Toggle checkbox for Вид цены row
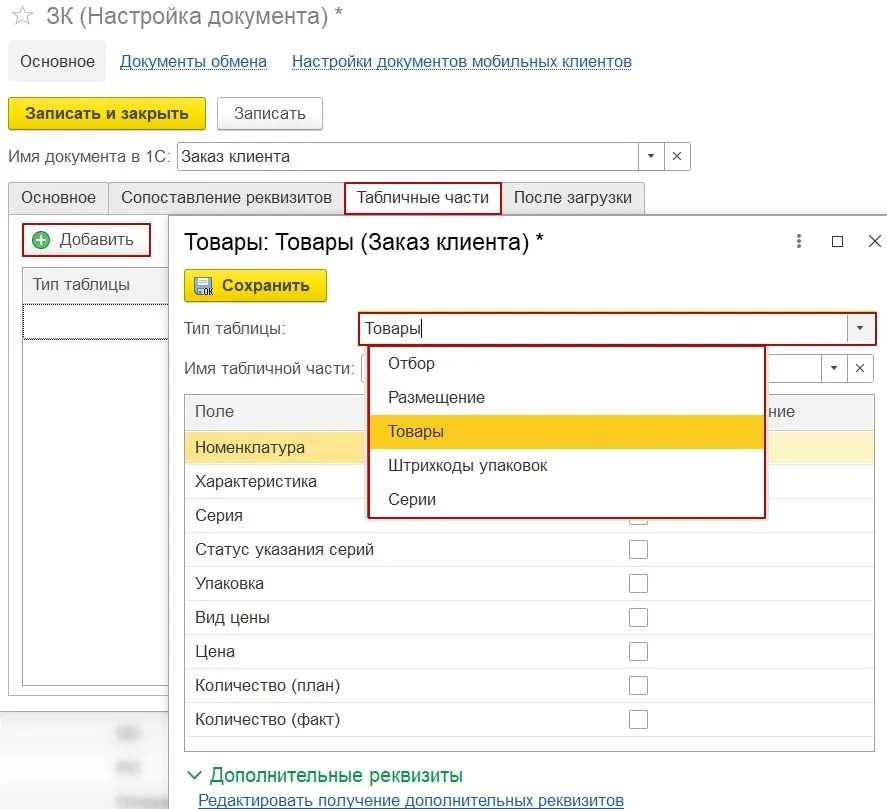 (x=638, y=617)
